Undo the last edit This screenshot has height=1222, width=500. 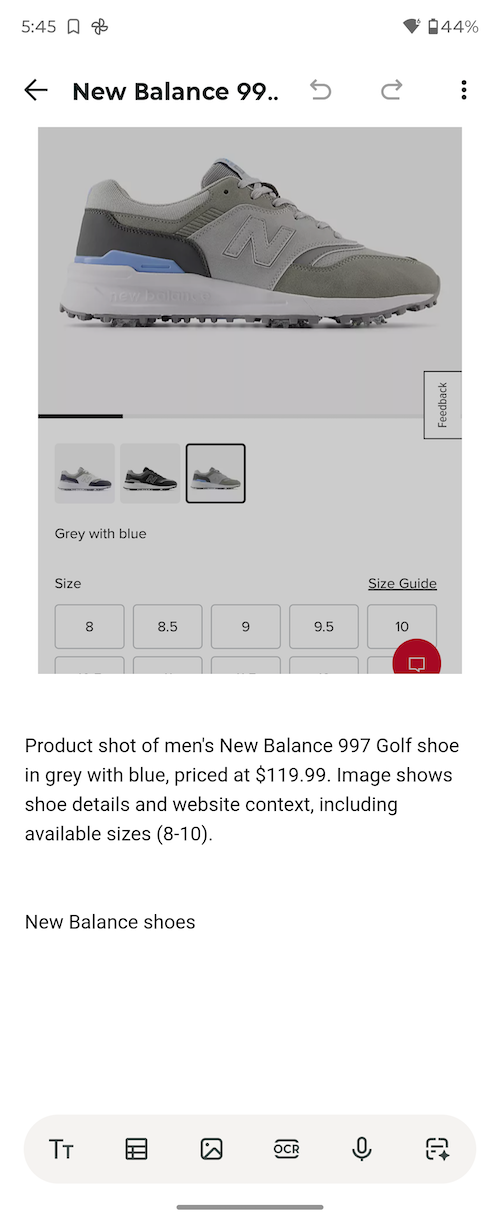(x=320, y=91)
